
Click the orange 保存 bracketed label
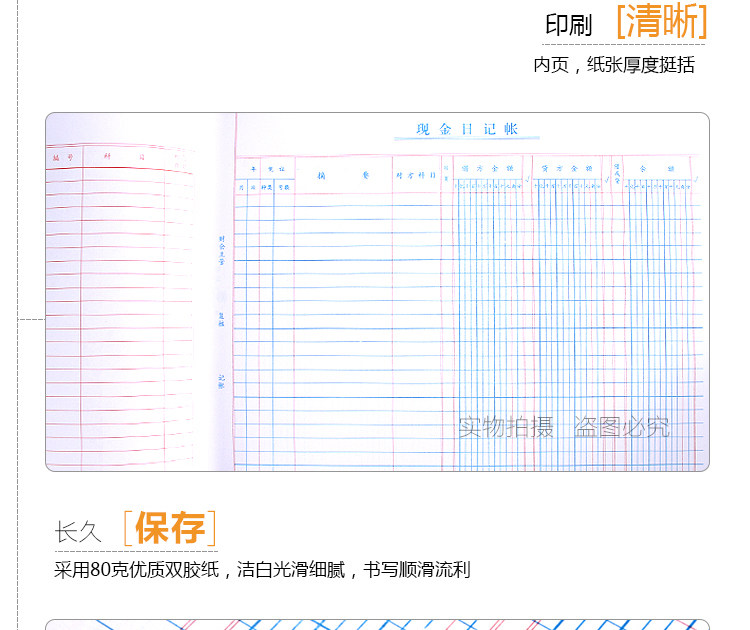click(x=169, y=529)
